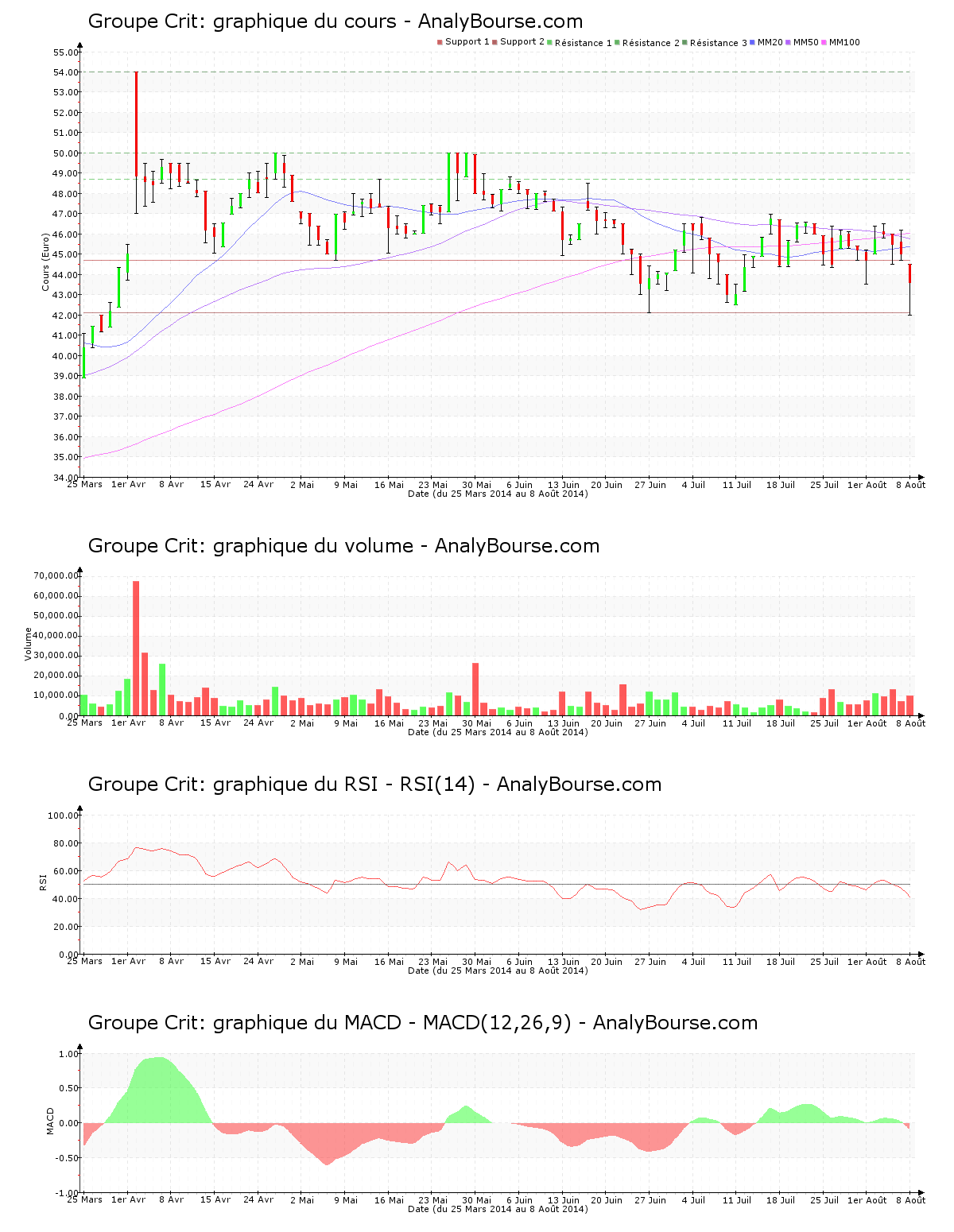Click '8 Août' date on the price chart
The width and height of the screenshot is (954, 1232).
tap(911, 485)
